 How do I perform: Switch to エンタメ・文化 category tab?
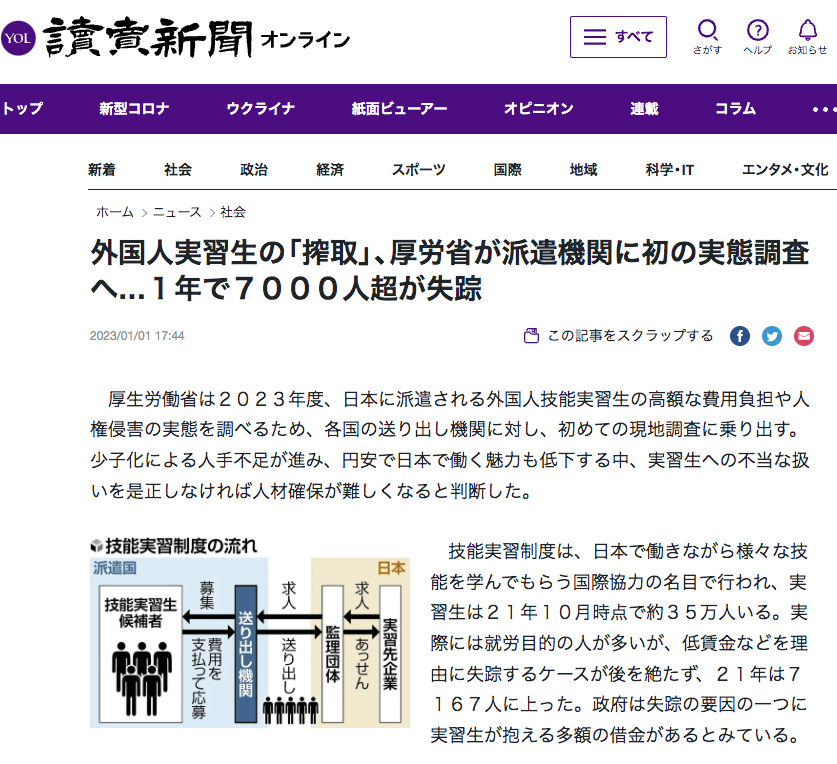[785, 170]
